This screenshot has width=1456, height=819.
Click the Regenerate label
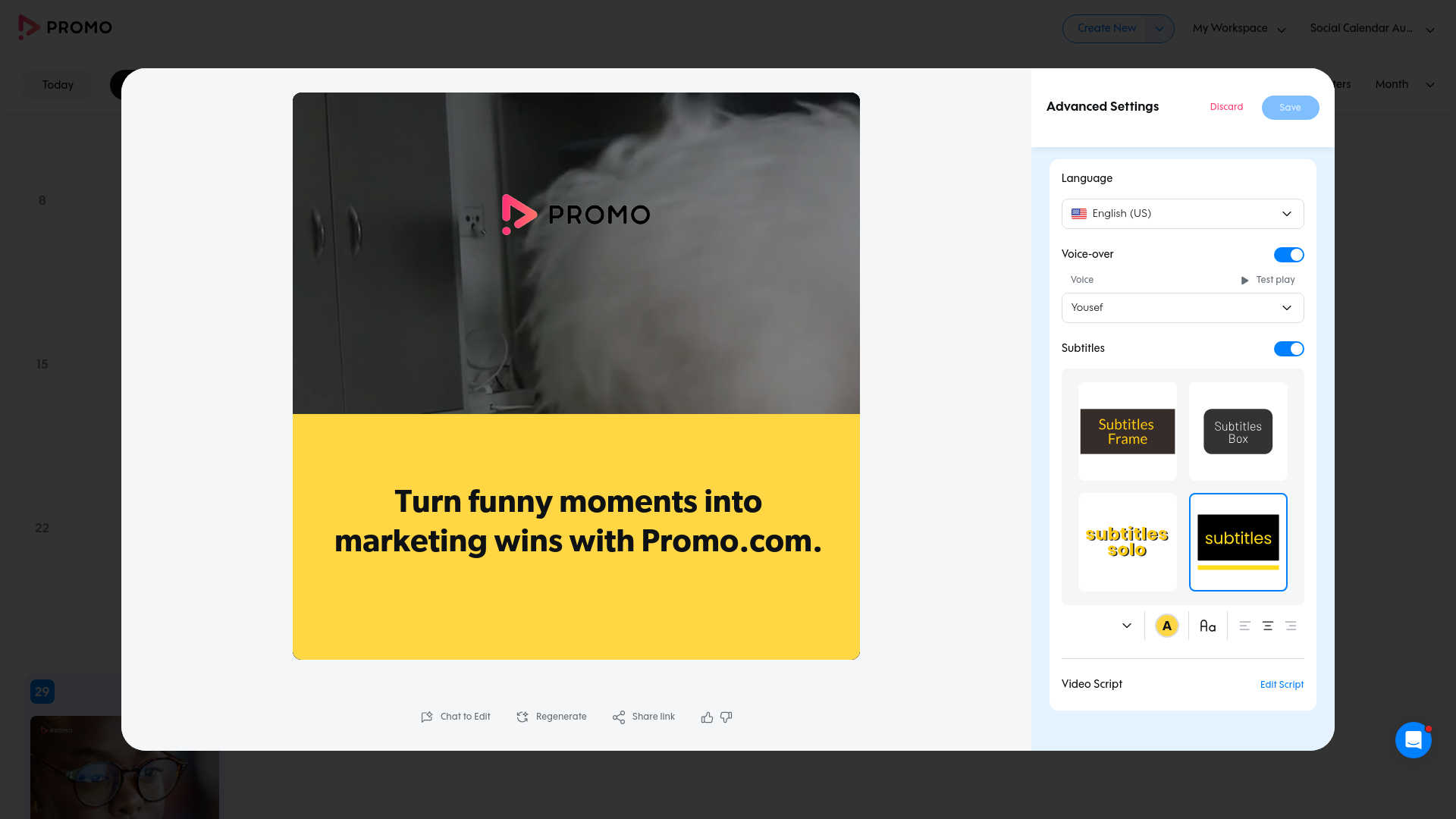click(561, 717)
